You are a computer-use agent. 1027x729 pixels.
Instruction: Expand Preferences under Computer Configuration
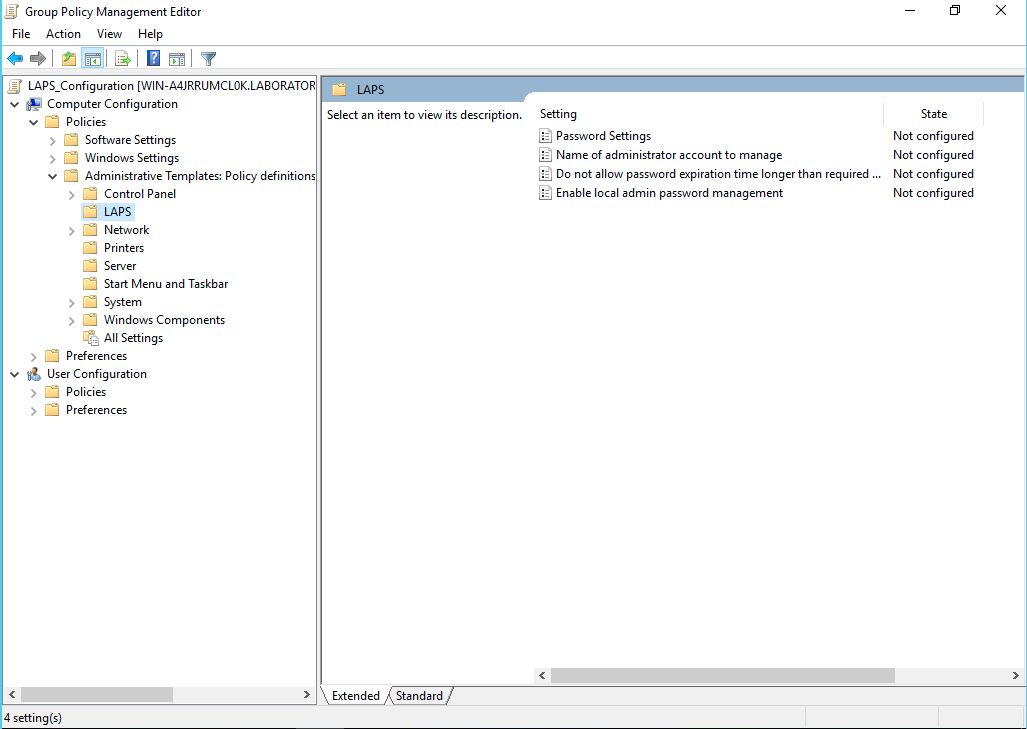pyautogui.click(x=33, y=356)
